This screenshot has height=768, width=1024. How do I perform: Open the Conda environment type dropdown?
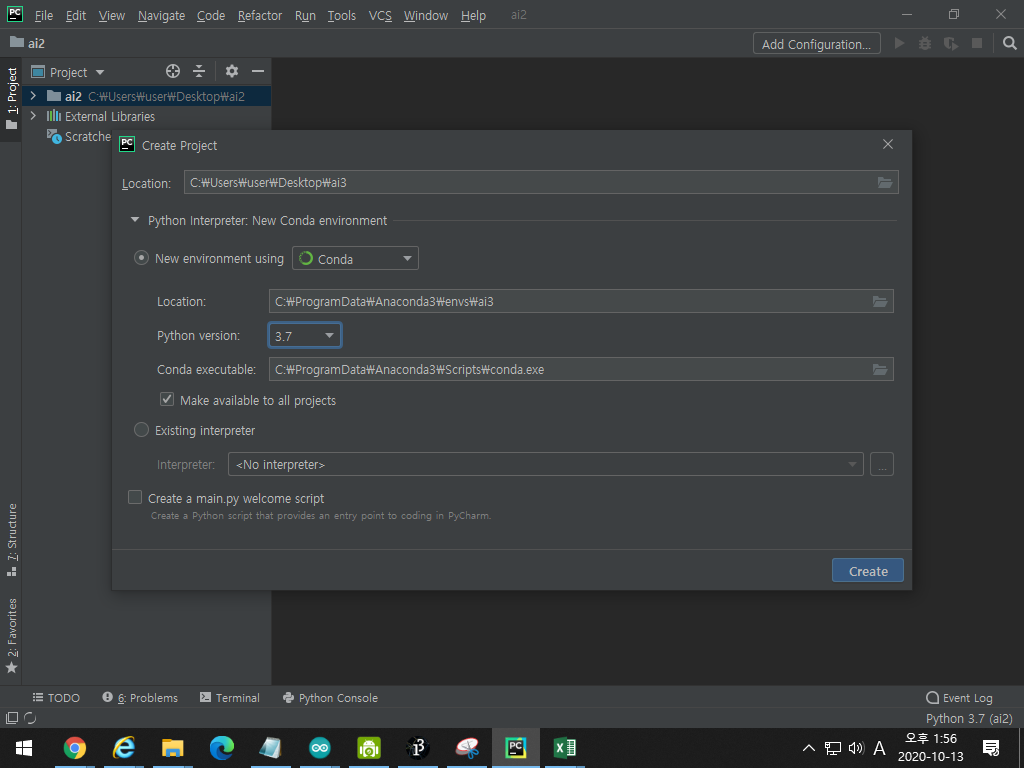(x=355, y=259)
